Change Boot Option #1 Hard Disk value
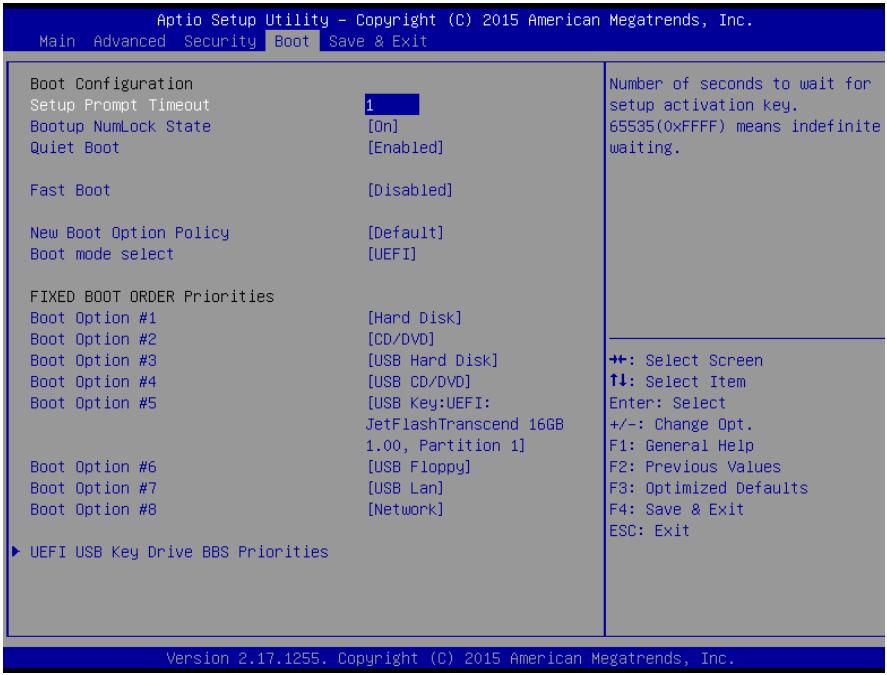This screenshot has width=887, height=675. tap(415, 318)
